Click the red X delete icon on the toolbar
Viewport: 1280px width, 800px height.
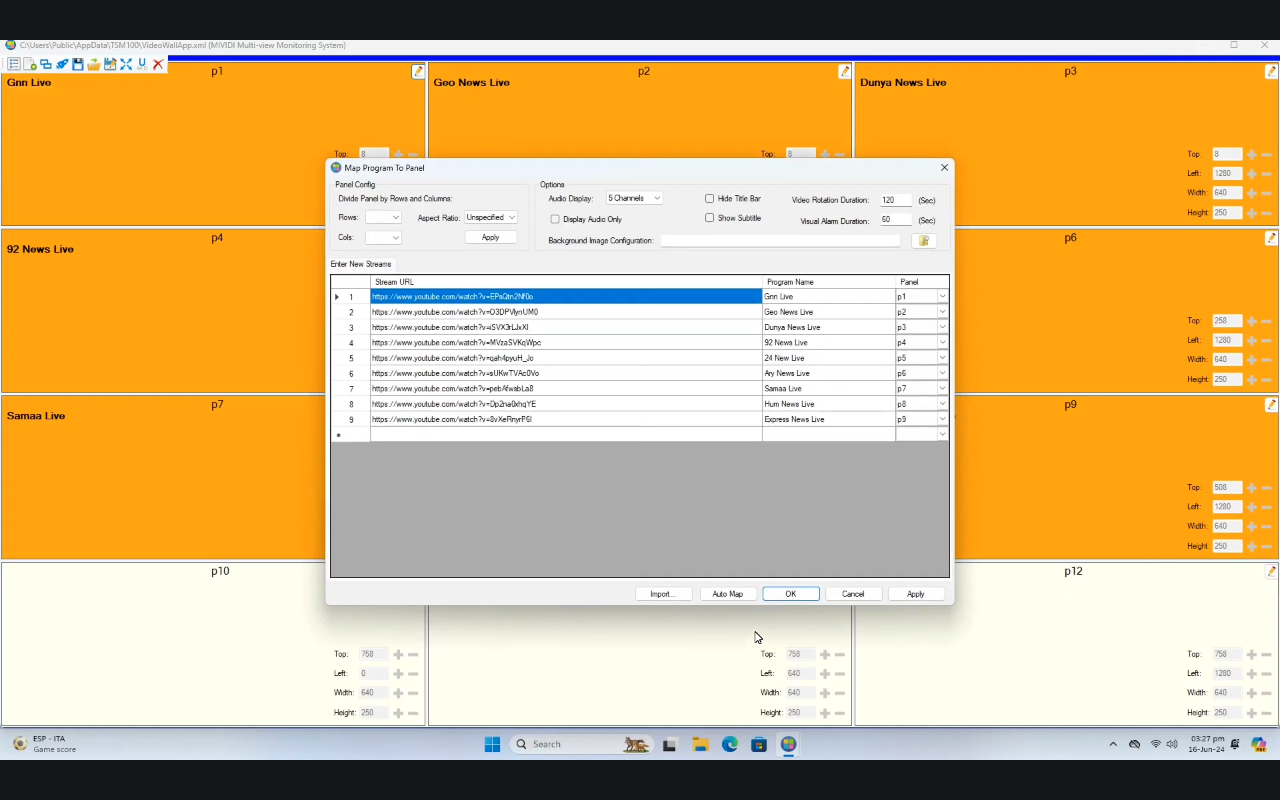[x=158, y=63]
